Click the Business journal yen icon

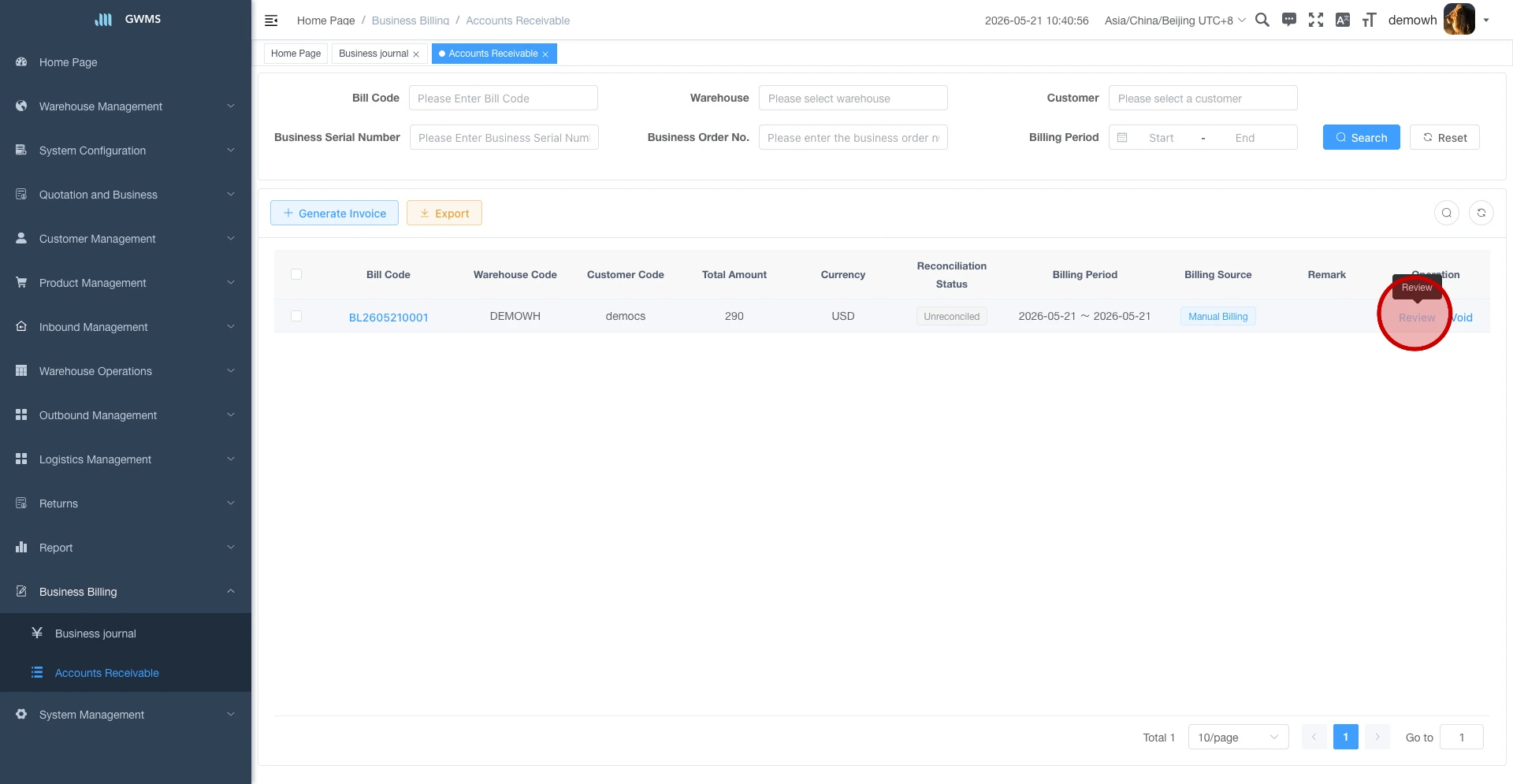(37, 633)
